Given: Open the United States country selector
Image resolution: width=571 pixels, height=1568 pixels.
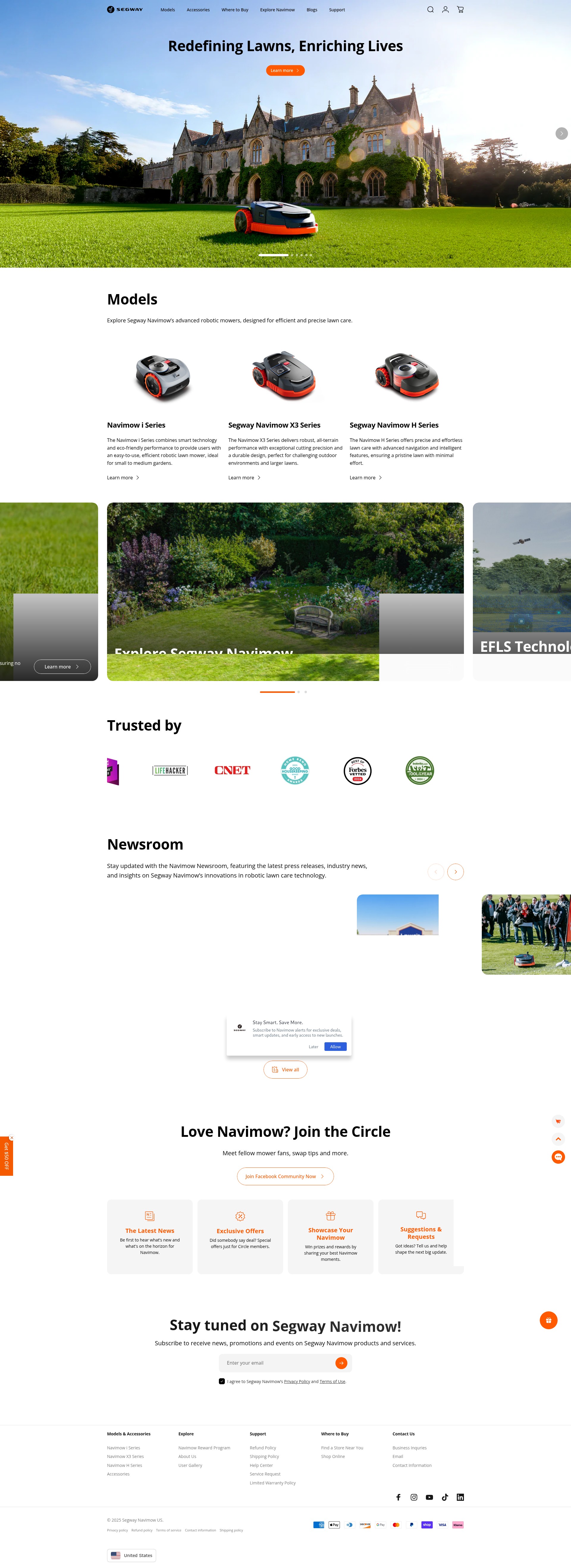Looking at the screenshot, I should click(131, 1555).
